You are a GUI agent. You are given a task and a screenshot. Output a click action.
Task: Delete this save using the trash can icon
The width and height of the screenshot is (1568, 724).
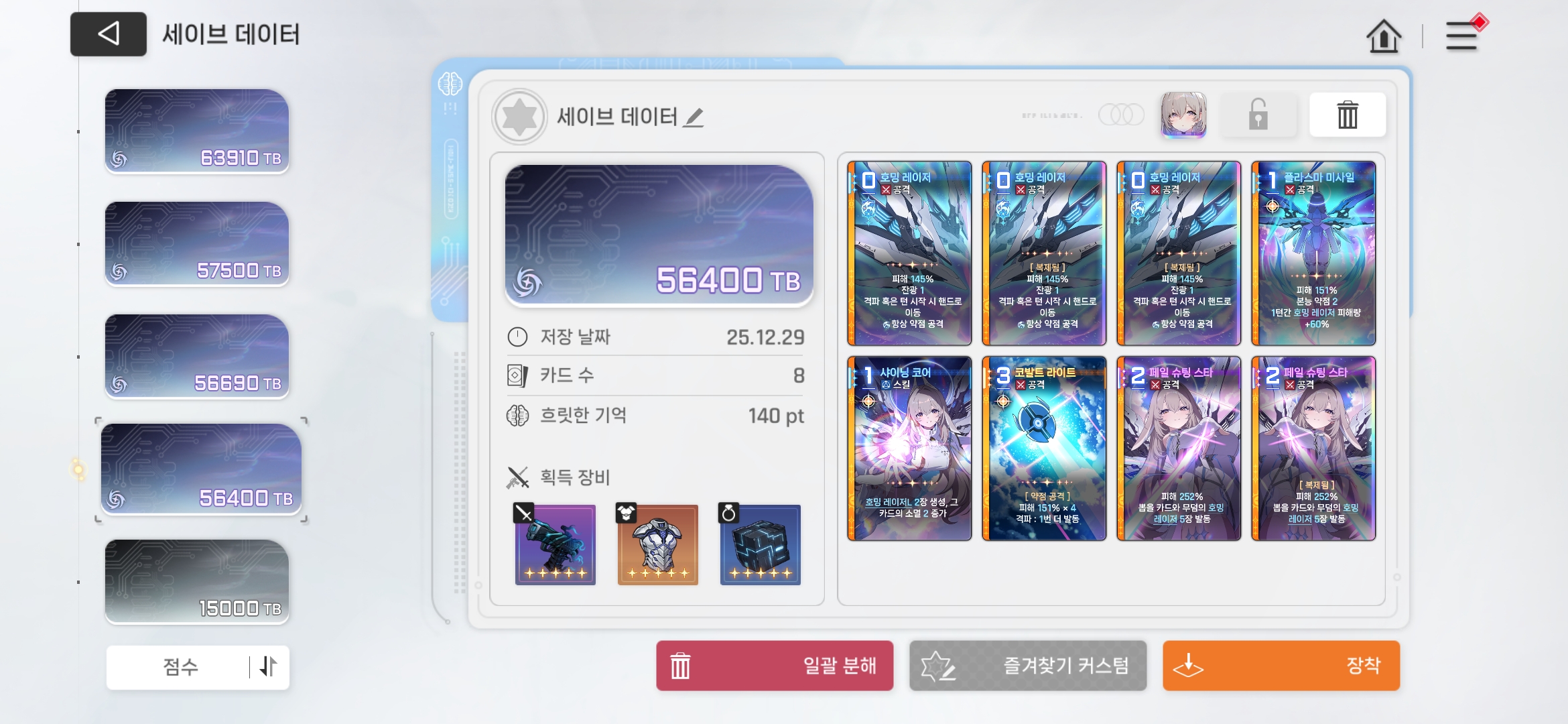point(1348,115)
